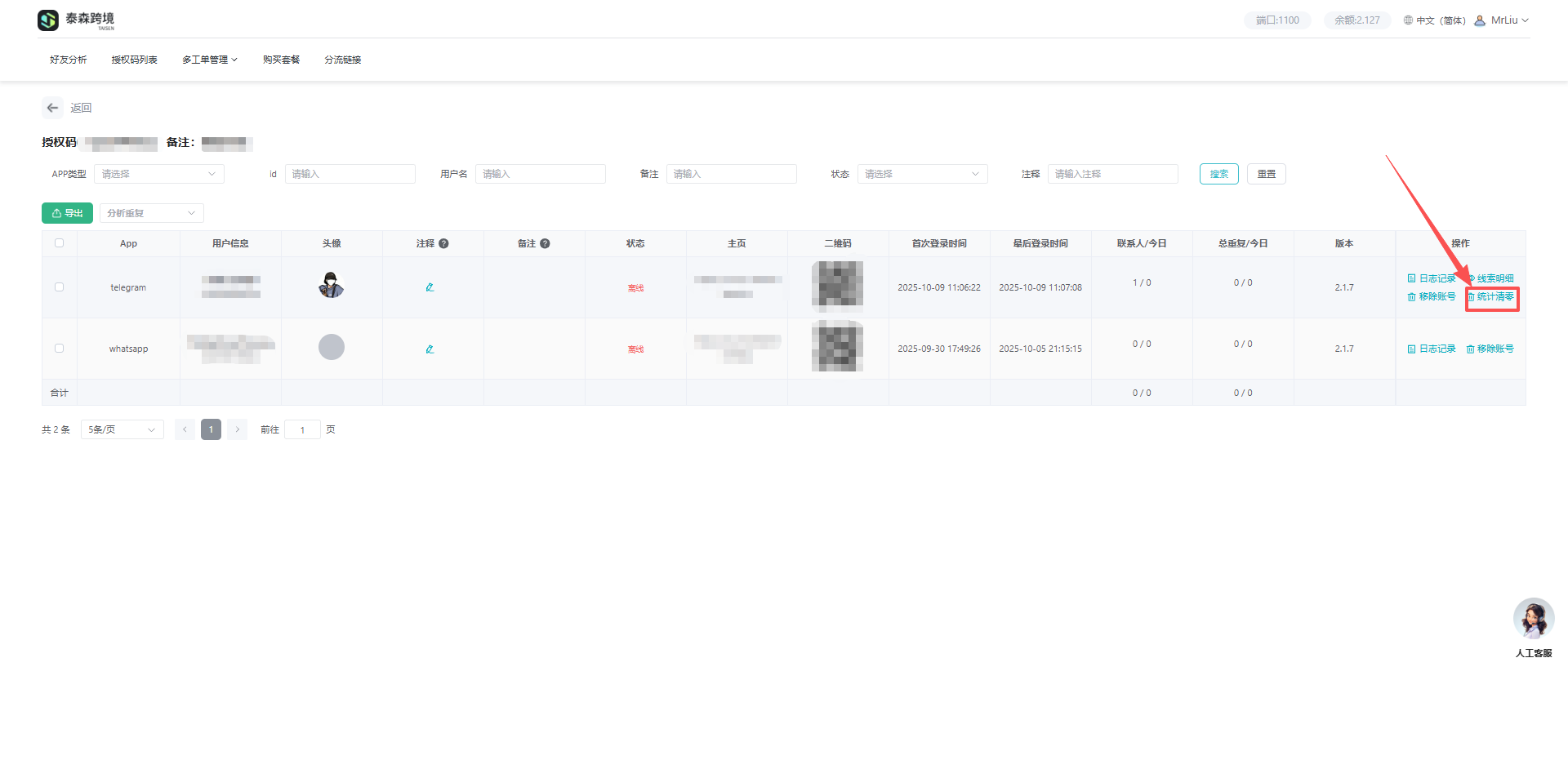1568x778 pixels.
Task: Open the APP类型 dropdown
Action: coord(158,174)
